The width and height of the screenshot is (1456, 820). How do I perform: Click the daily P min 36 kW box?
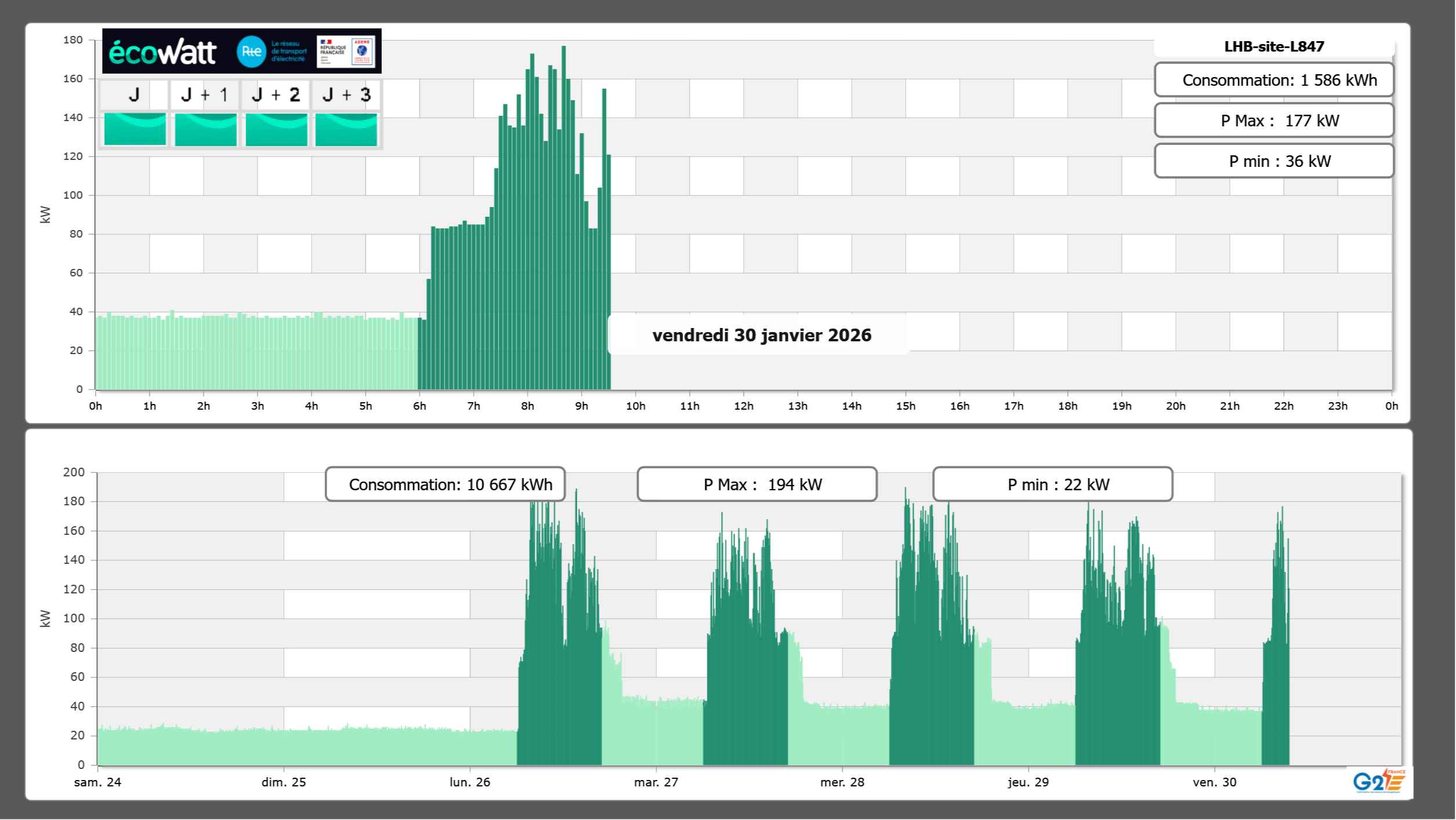click(x=1274, y=161)
